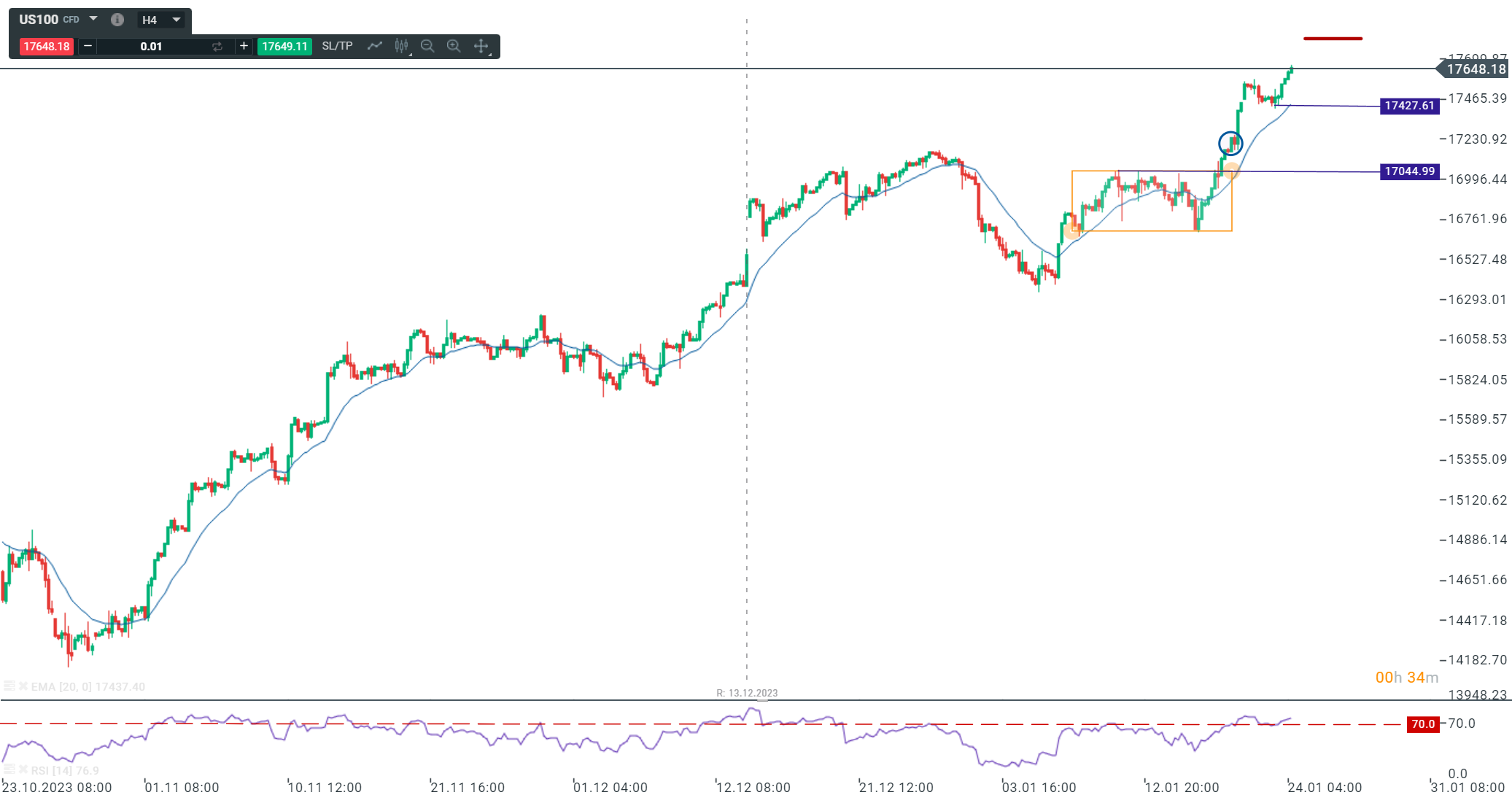Image resolution: width=1512 pixels, height=803 pixels.
Task: Open the EMA indicator settings icon
Action: click(9, 686)
